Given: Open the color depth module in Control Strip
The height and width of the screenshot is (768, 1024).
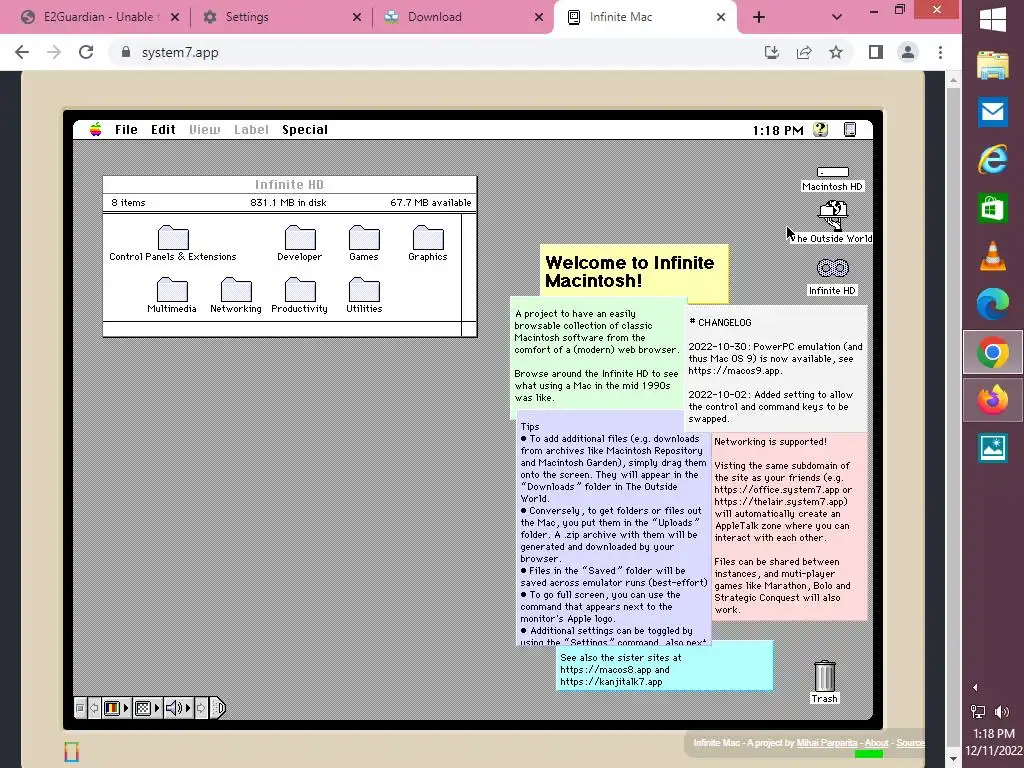Looking at the screenshot, I should coord(116,708).
